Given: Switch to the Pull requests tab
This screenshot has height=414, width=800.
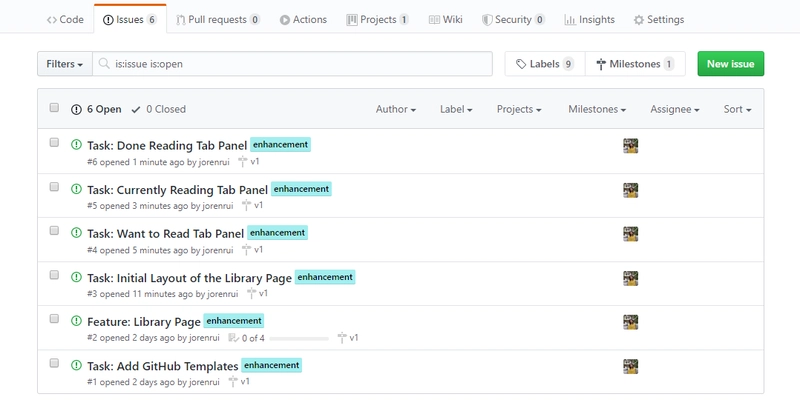Looking at the screenshot, I should [217, 19].
